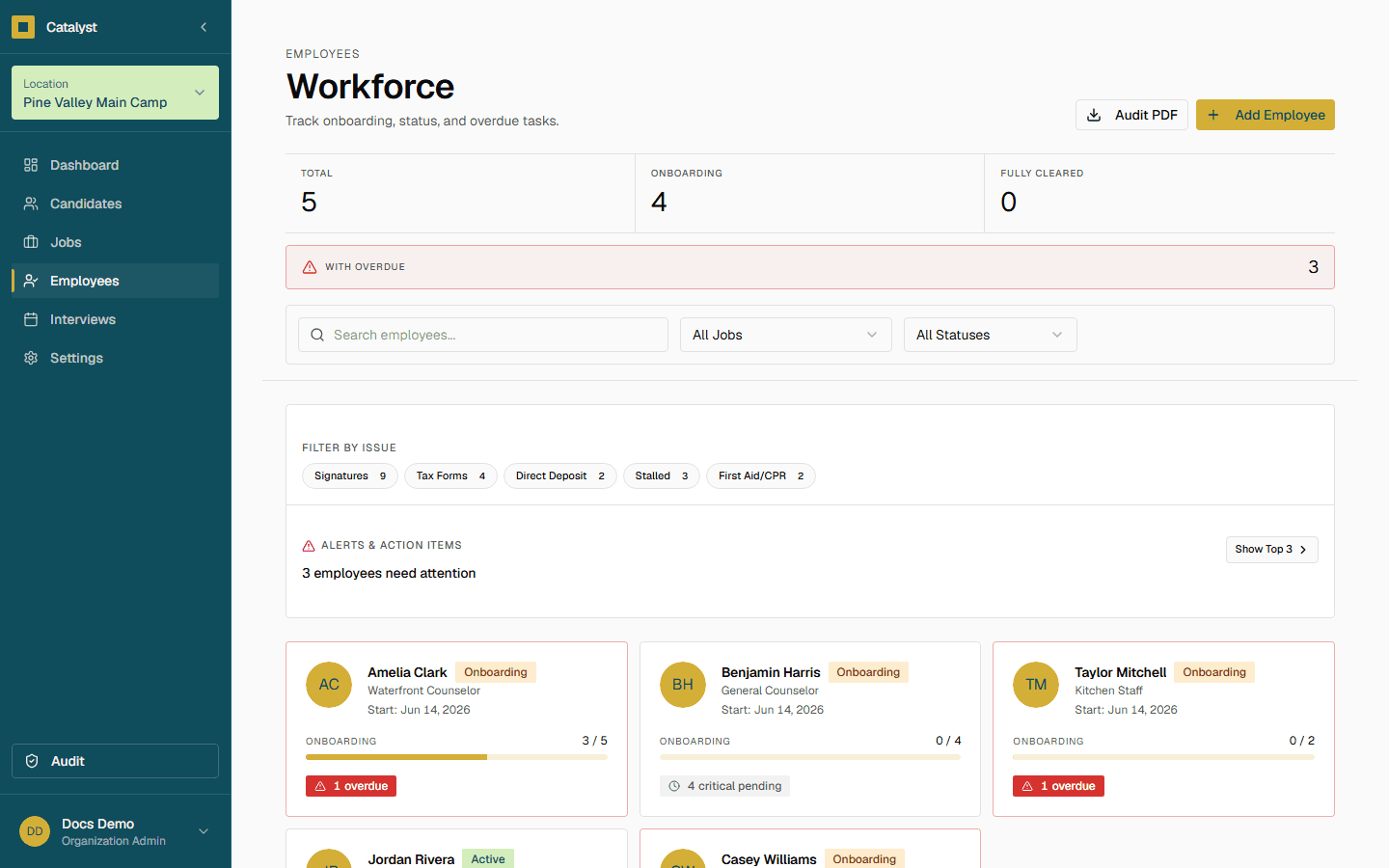Click Amelia Clark's onboarding progress bar

[x=456, y=757]
